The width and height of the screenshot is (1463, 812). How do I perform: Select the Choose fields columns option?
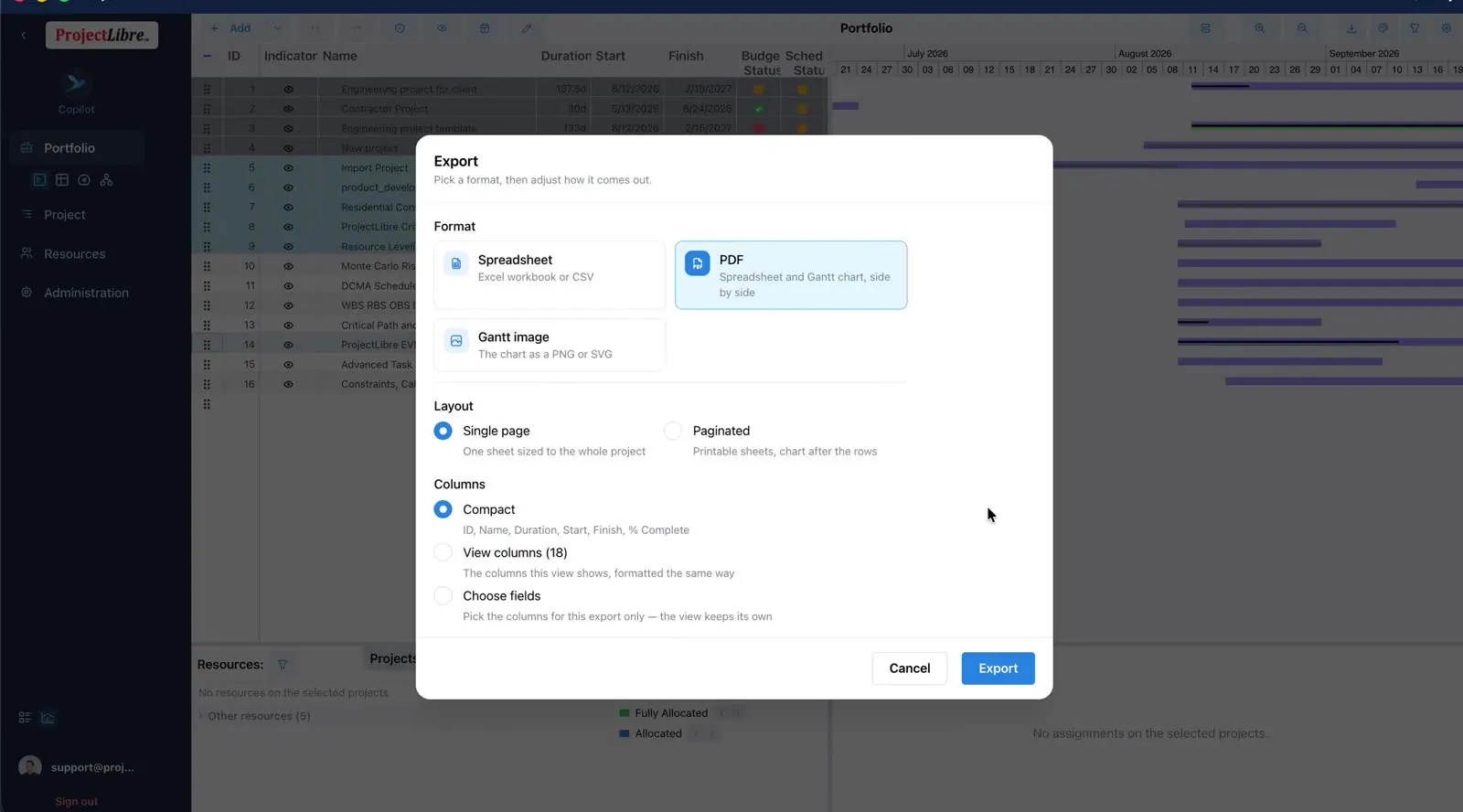click(x=443, y=595)
